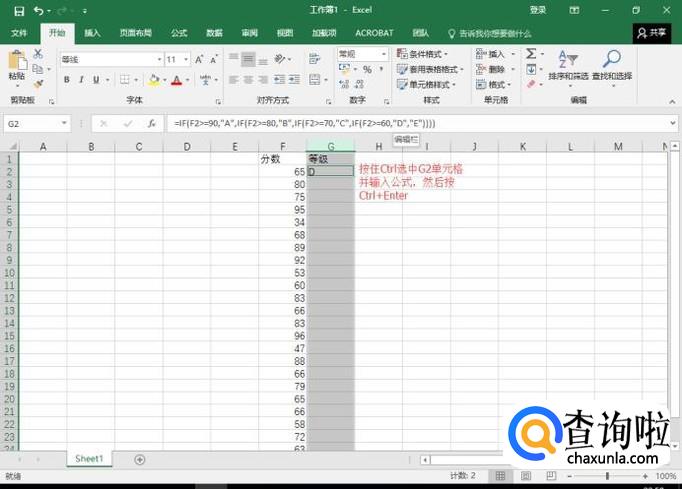Click the zoom slider handle
682x489 pixels.
[607, 476]
